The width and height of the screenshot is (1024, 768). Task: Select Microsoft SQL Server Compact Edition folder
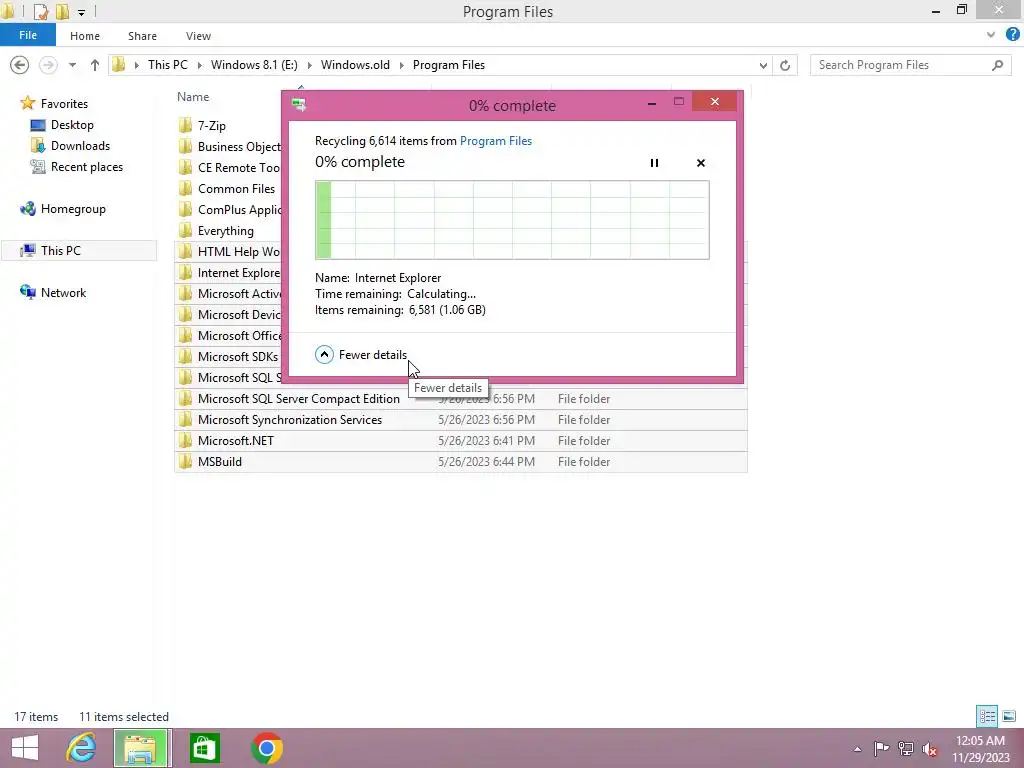coord(298,398)
